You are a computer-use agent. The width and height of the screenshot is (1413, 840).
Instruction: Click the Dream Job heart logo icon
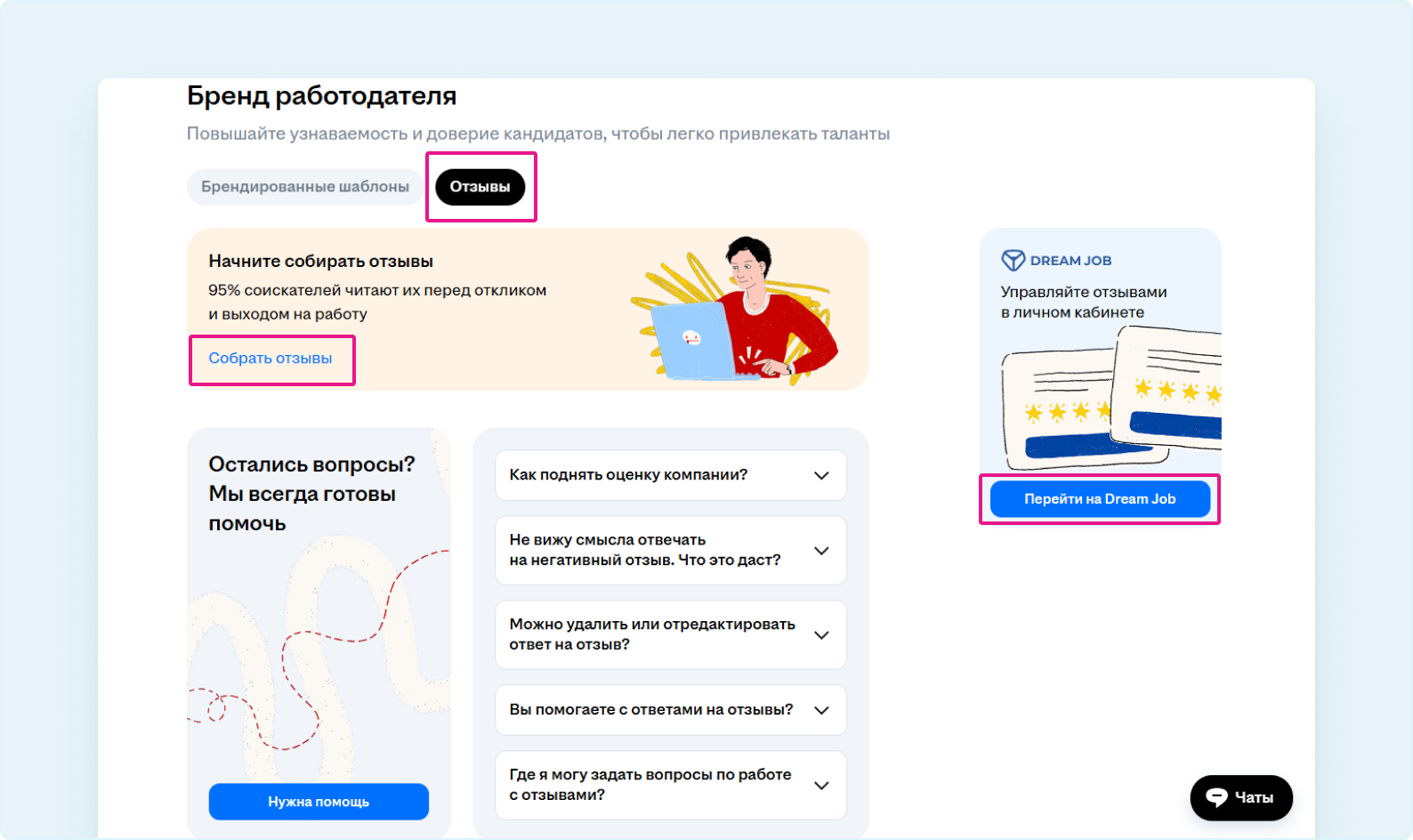1013,260
